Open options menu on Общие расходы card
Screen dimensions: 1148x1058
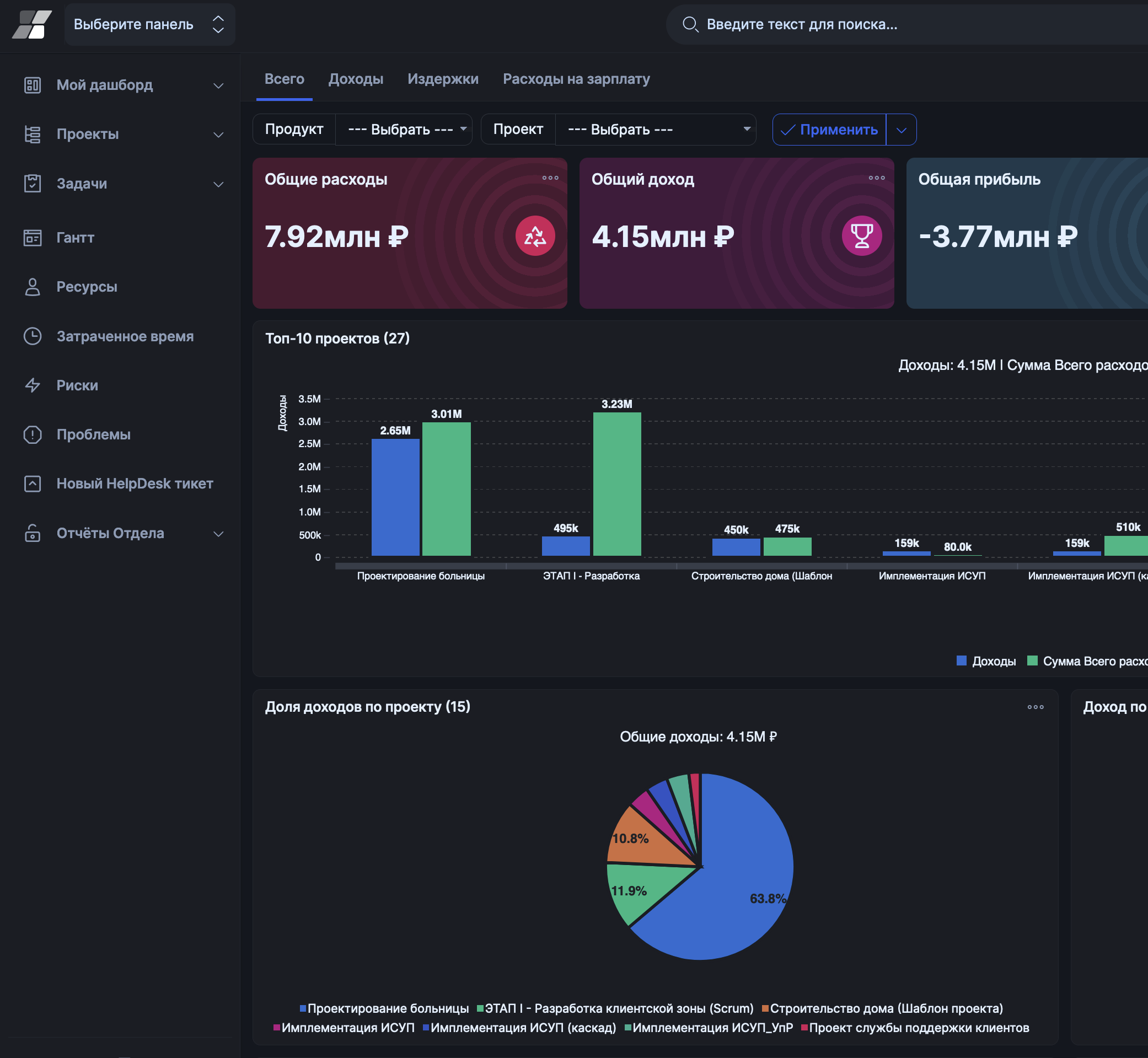[550, 178]
